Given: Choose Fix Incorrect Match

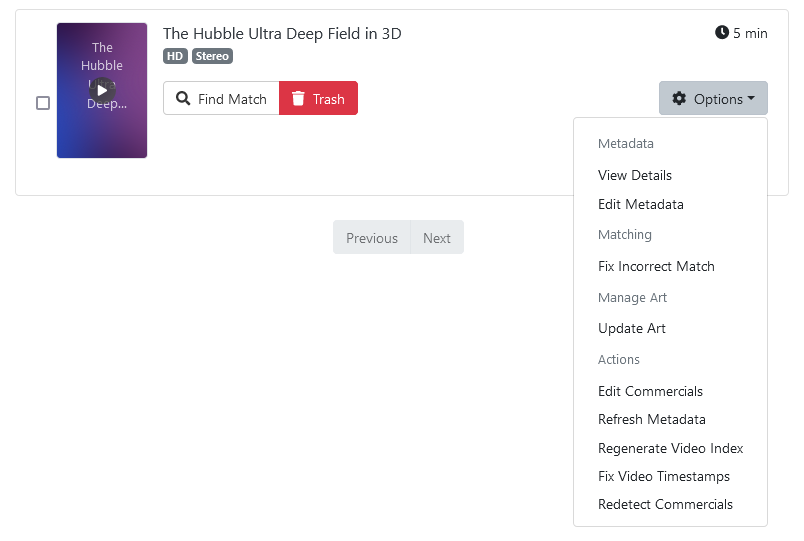Looking at the screenshot, I should pos(656,266).
